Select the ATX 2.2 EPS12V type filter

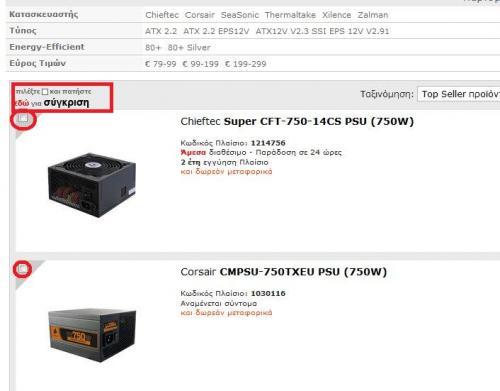pyautogui.click(x=216, y=31)
